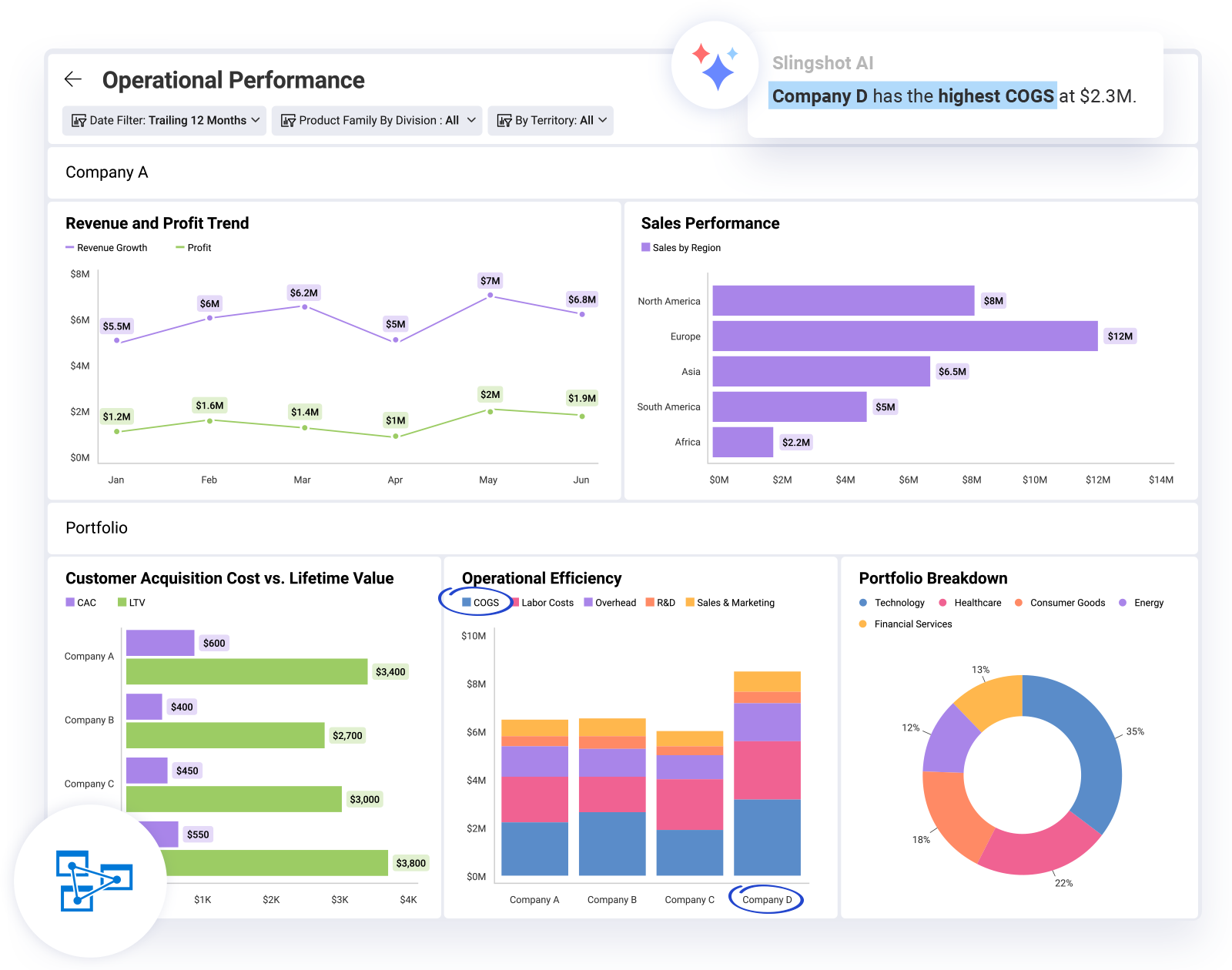
Task: Toggle the LTV legend item
Action: pos(131,603)
